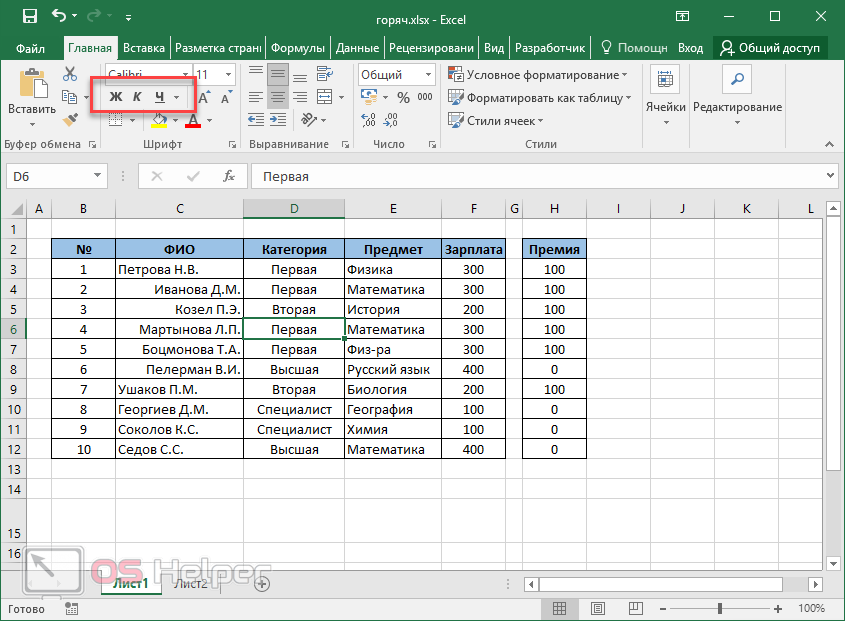
Task: Click the Общий доступ share button
Action: [770, 48]
